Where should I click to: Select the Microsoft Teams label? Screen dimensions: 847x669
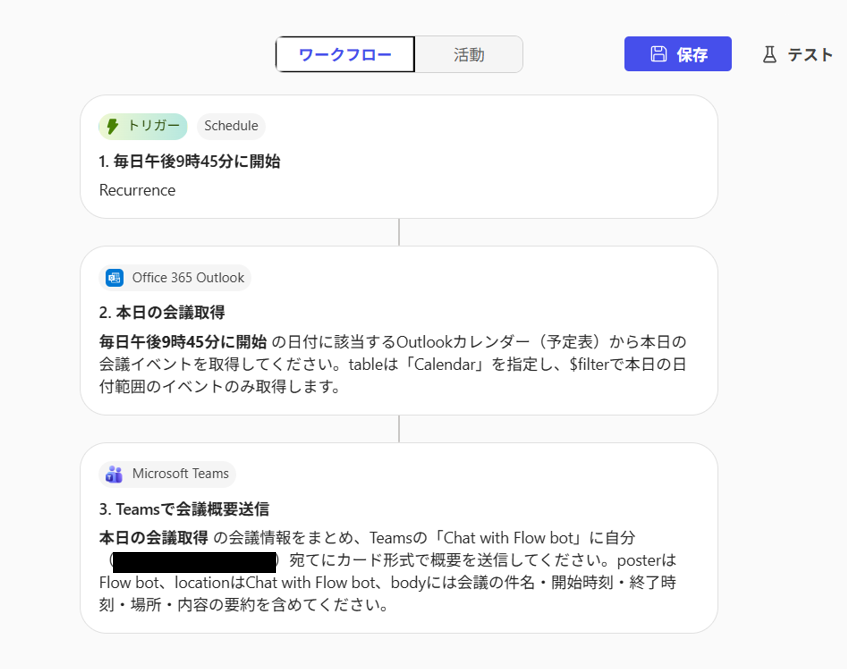tap(180, 474)
